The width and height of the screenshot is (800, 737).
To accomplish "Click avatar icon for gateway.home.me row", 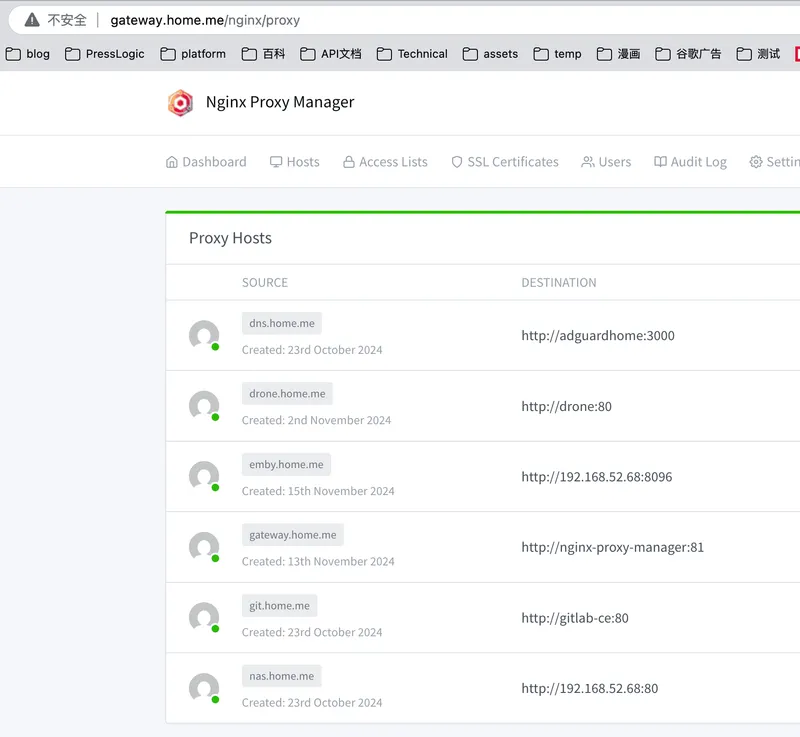I will pyautogui.click(x=204, y=546).
